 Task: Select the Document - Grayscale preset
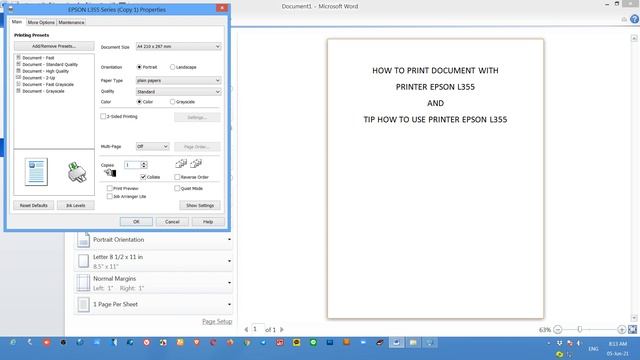point(40,91)
